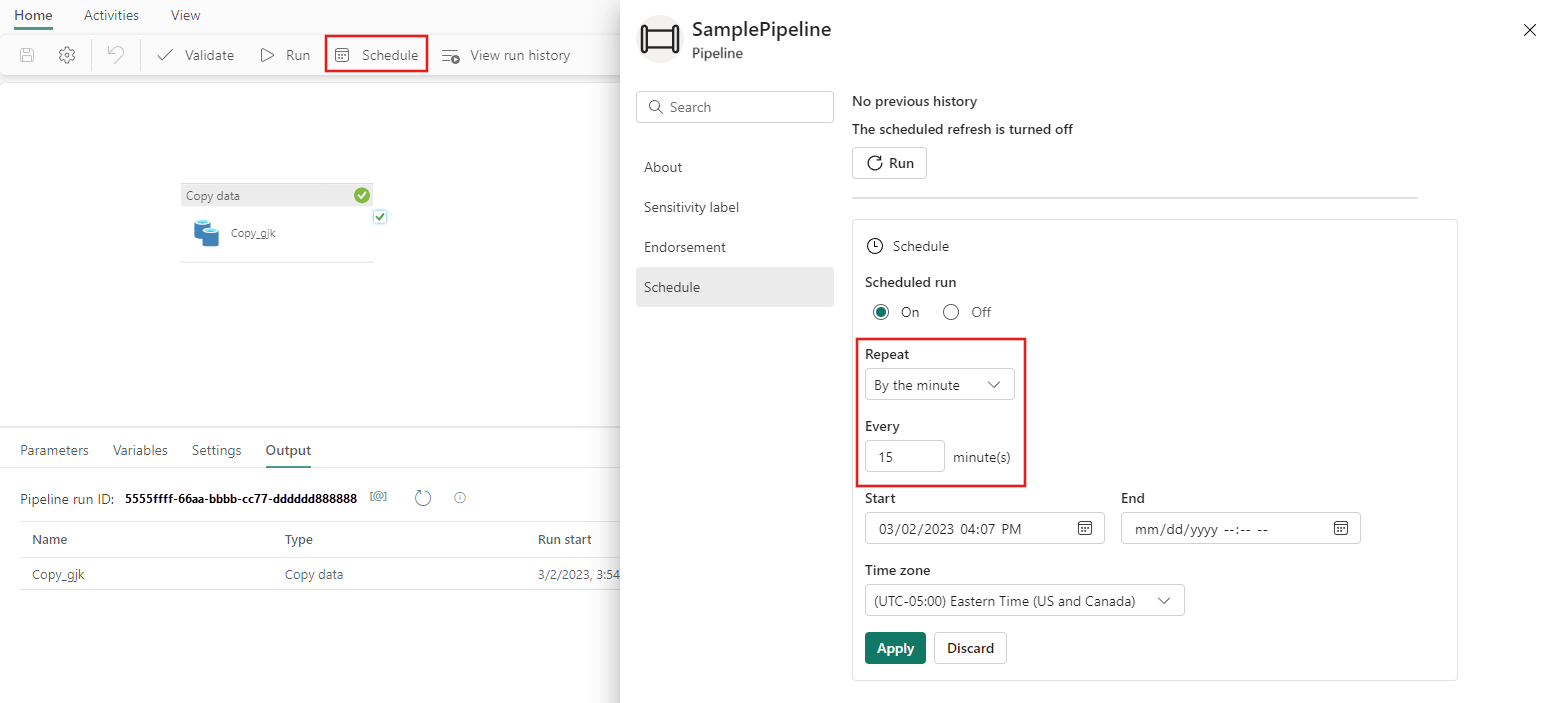Viewport: 1552px width, 703px height.
Task: Click the Run start column header
Action: [x=564, y=539]
